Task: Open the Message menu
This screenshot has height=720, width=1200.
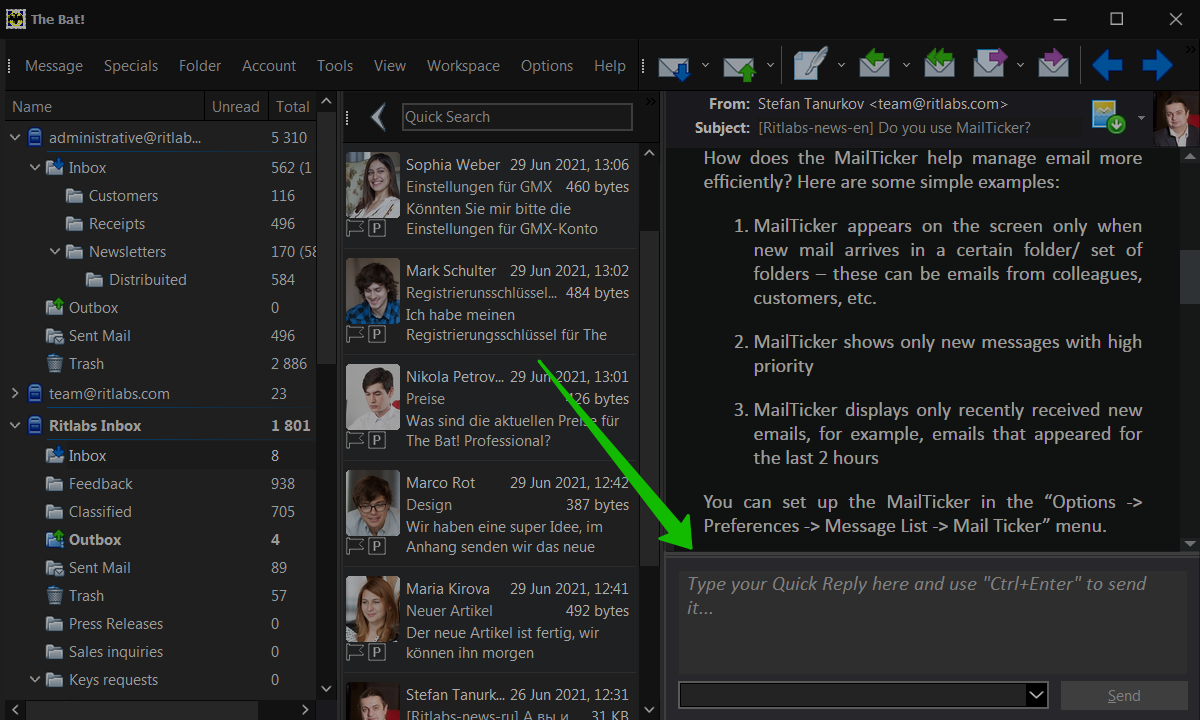Action: coord(54,66)
